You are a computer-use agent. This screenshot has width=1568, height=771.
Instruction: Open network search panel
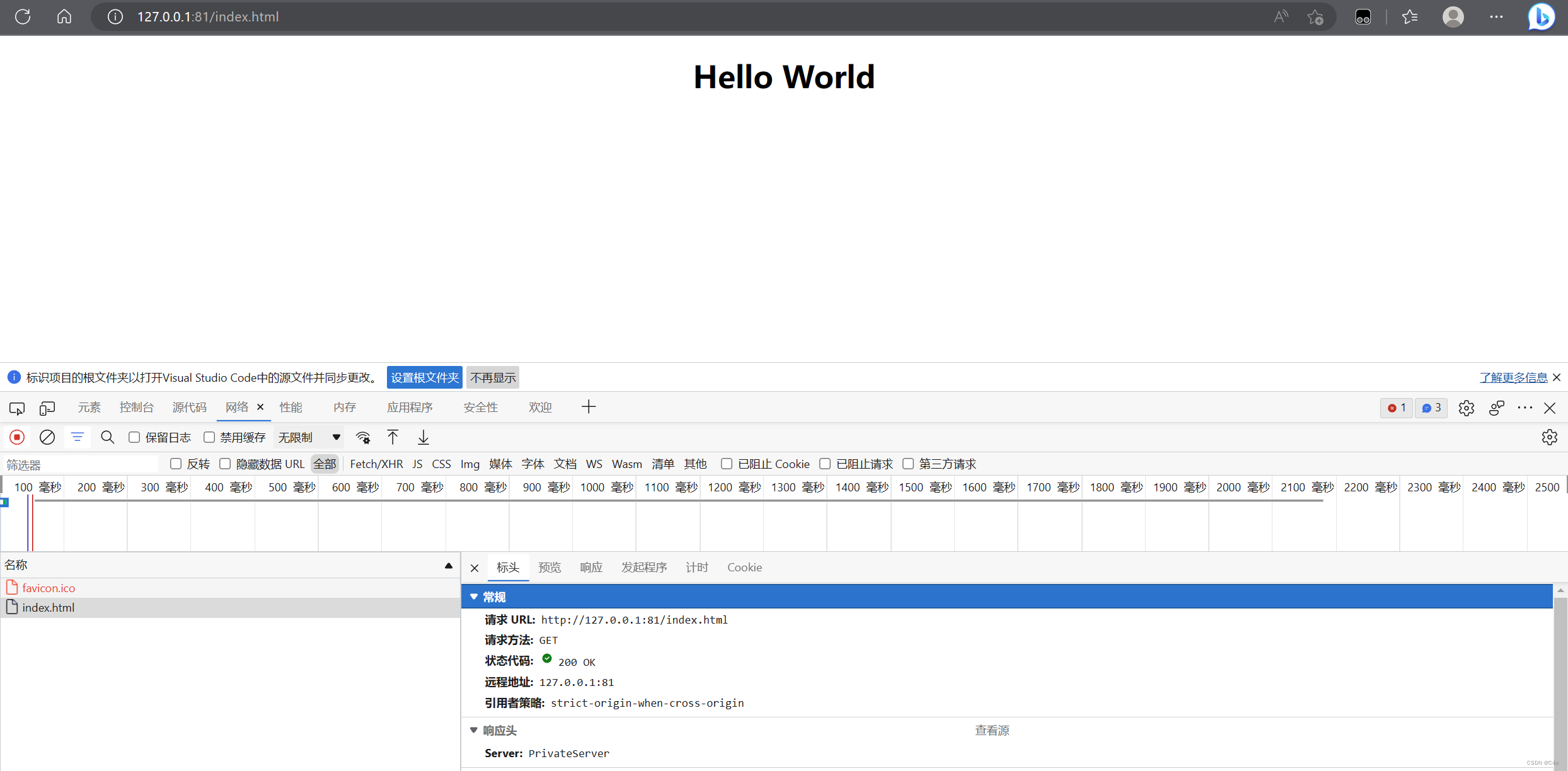click(x=108, y=437)
